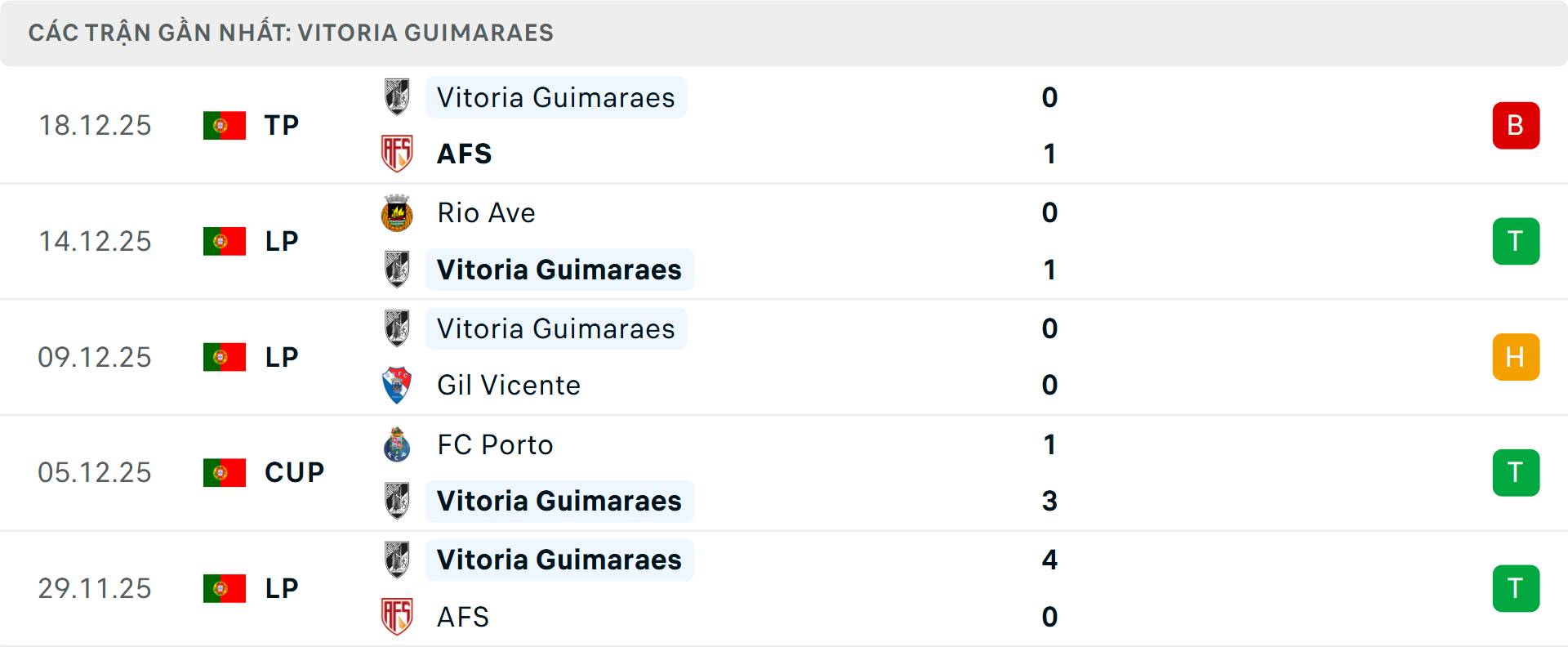The height and width of the screenshot is (647, 1568).
Task: Click the score 3 of Vitoria Guimaraes
Action: click(1049, 501)
